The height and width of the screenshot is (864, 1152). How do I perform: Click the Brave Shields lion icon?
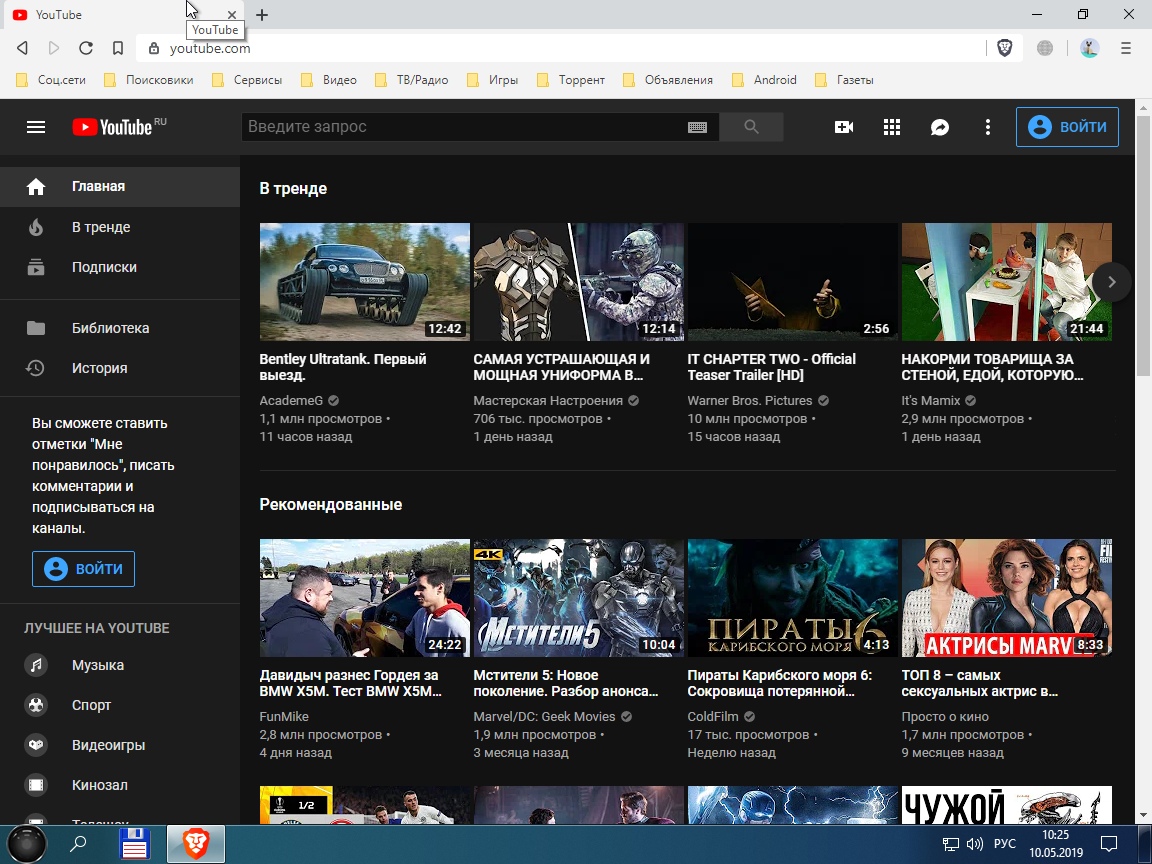(1004, 48)
